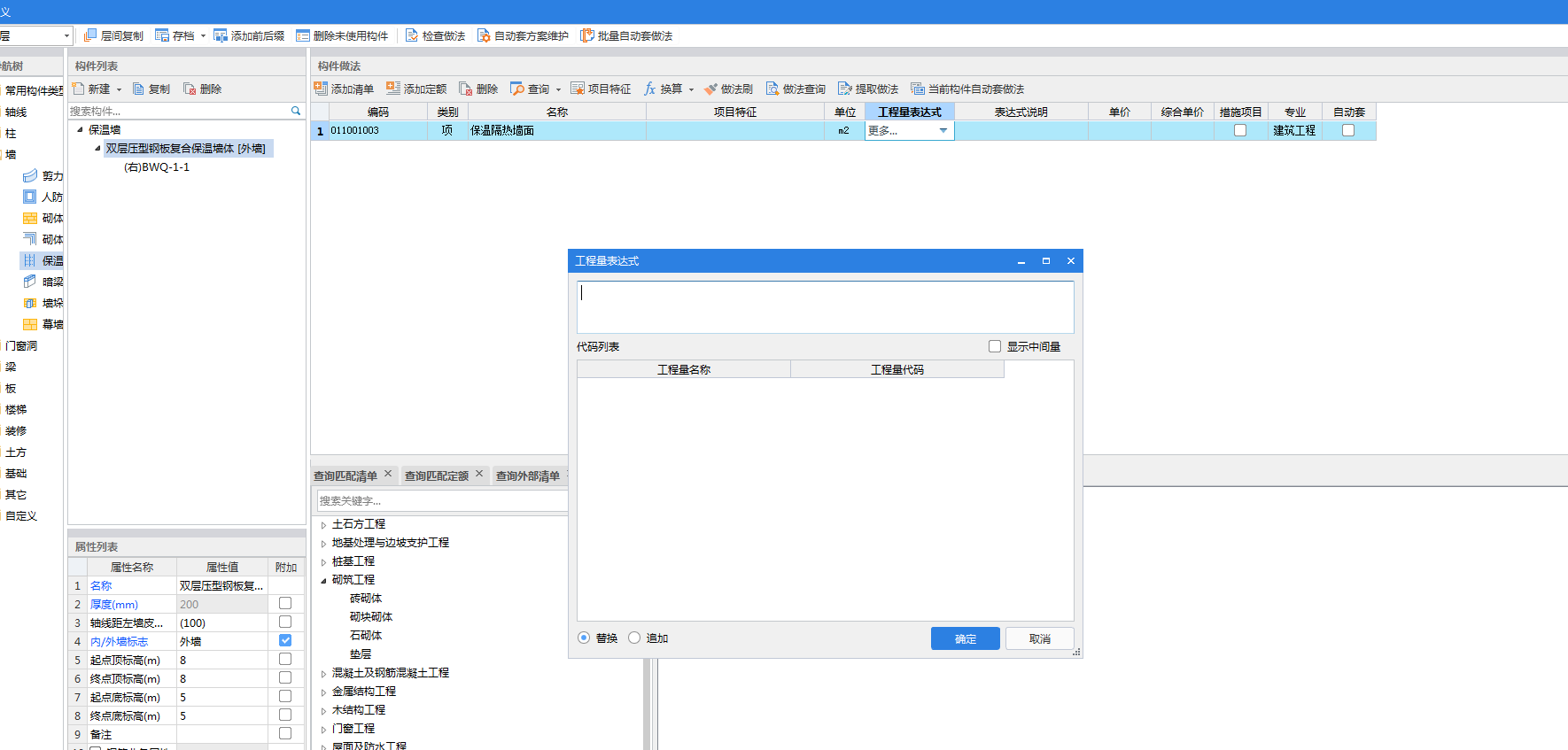Click the 搜索关键字 input field

click(442, 500)
